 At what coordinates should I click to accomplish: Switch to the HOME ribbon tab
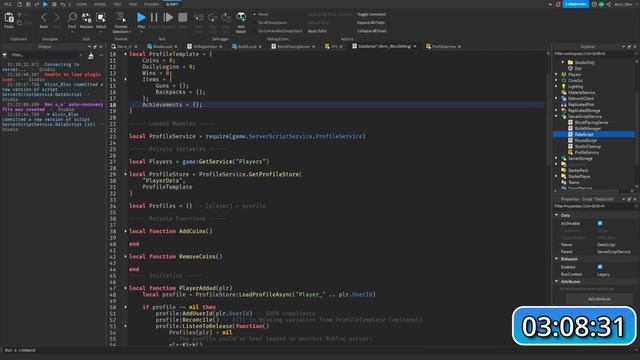coord(82,4)
